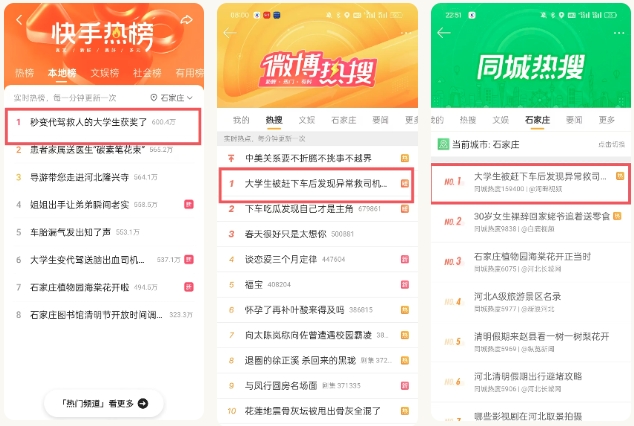Open three-dot menu on 同城热搜 header
The image size is (634, 426).
619,33
